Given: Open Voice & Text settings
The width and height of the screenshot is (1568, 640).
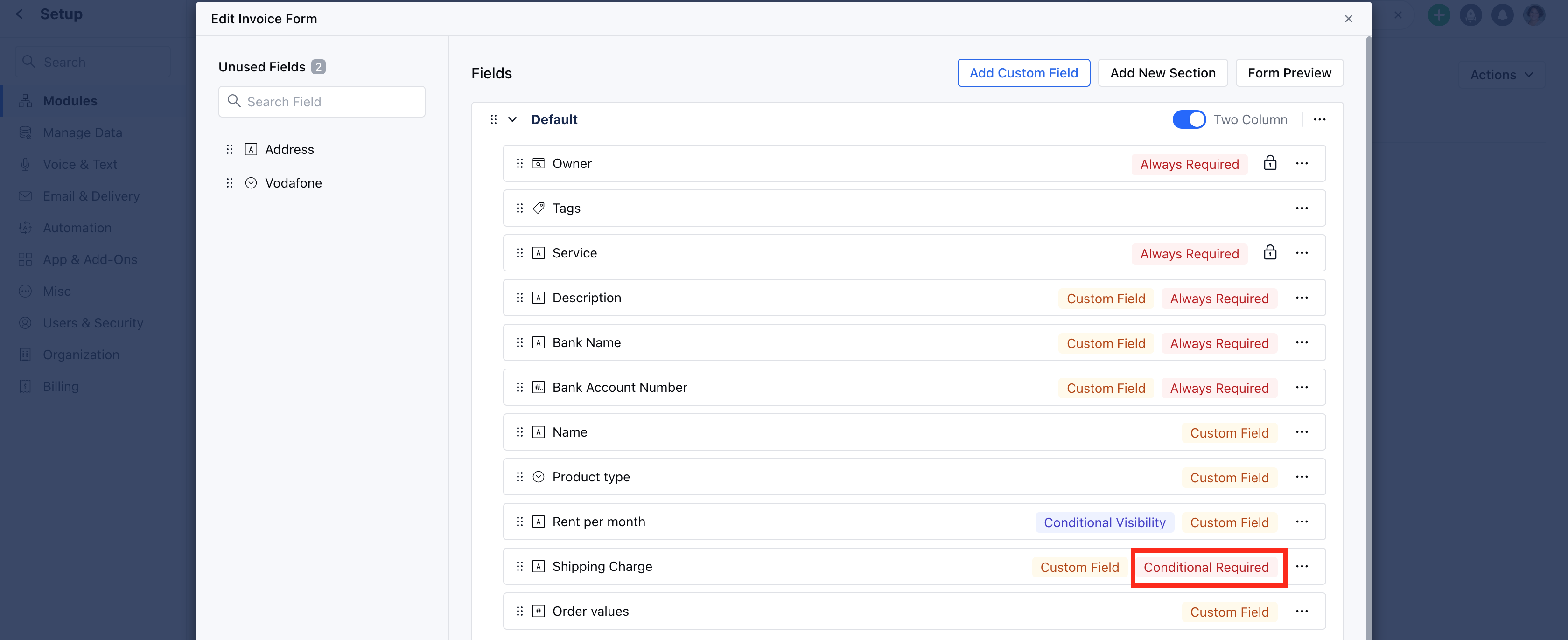Looking at the screenshot, I should (80, 164).
